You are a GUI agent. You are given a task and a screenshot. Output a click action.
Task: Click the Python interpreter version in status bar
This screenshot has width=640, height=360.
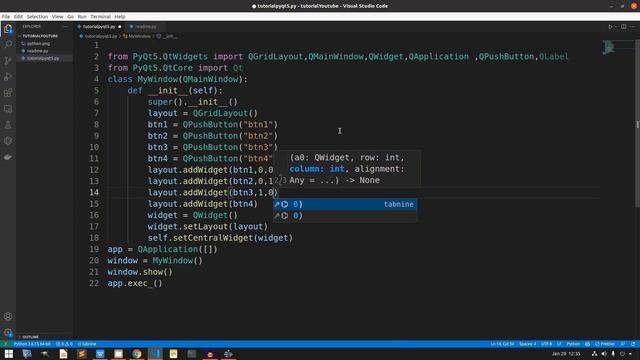coord(32,344)
